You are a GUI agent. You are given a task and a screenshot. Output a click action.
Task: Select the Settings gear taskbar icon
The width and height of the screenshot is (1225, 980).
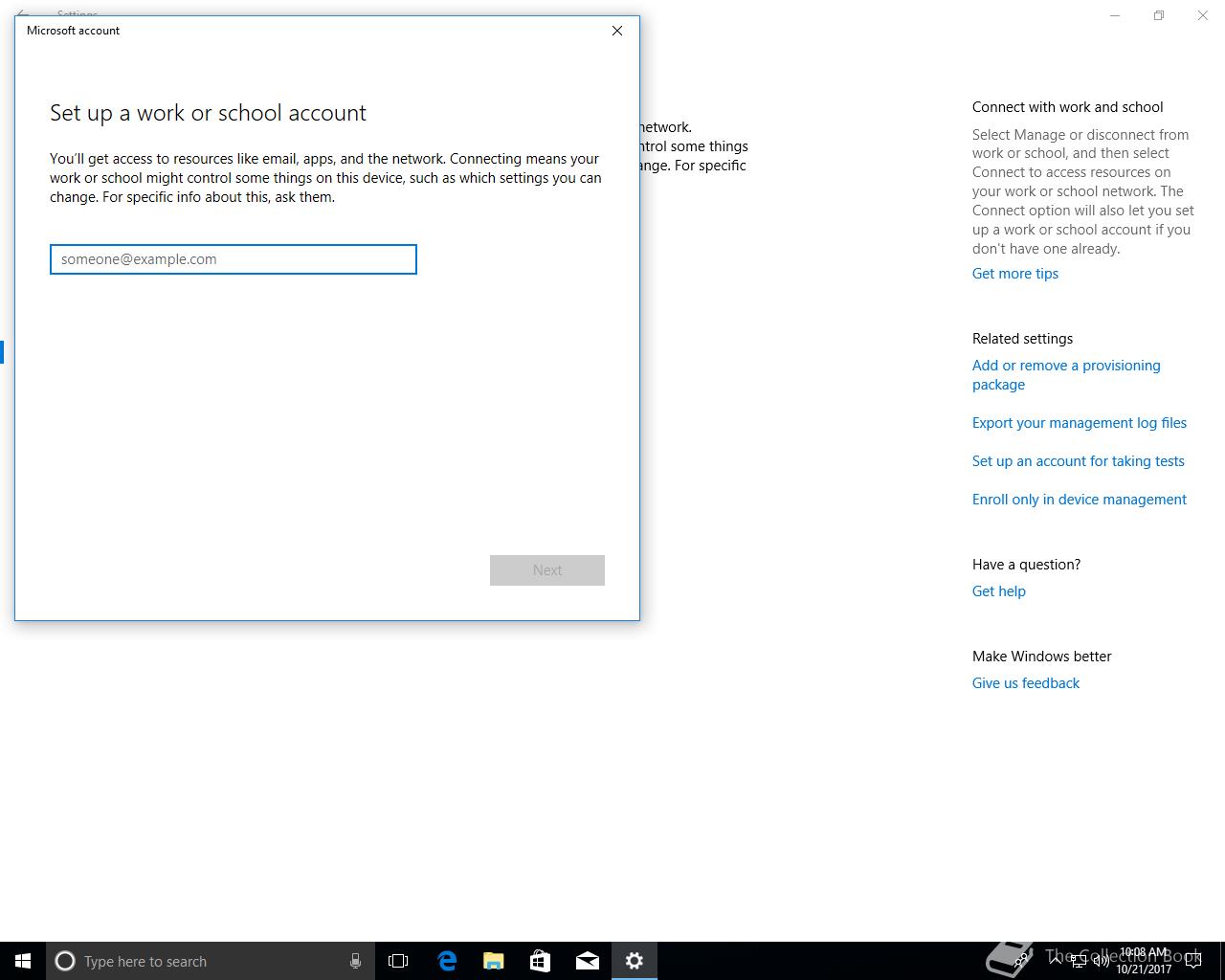tap(635, 961)
